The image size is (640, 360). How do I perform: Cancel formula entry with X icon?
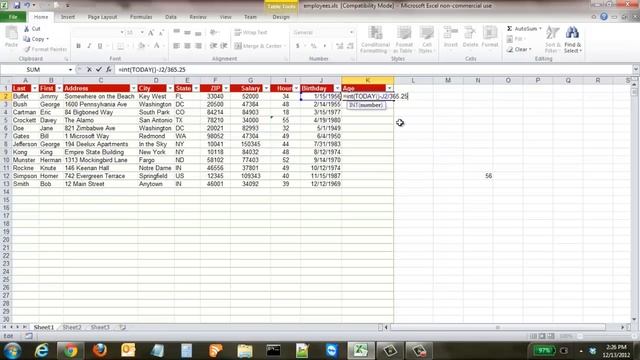[x=89, y=70]
